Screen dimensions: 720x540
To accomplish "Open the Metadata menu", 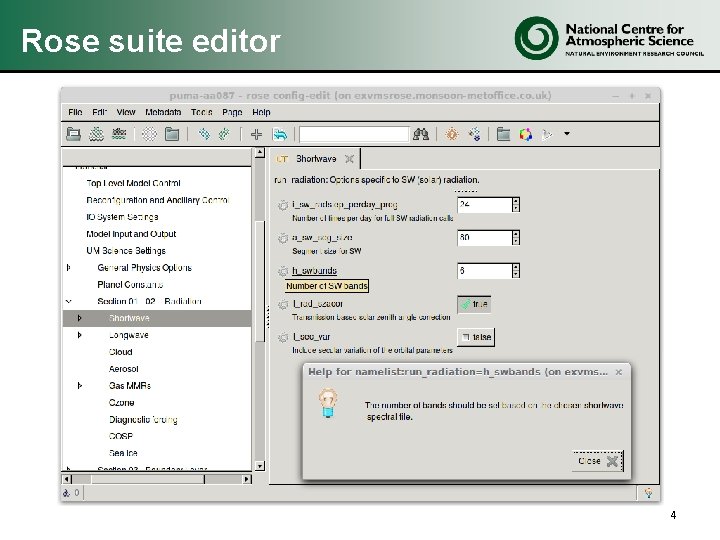I will 163,112.
